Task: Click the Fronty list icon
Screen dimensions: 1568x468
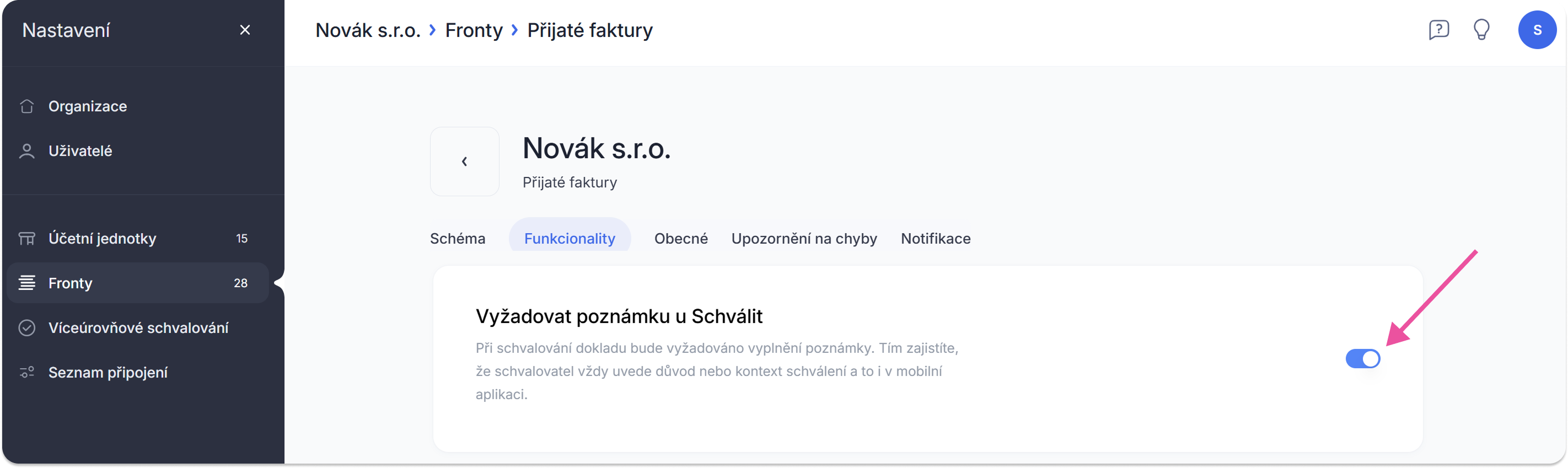Action: [27, 283]
